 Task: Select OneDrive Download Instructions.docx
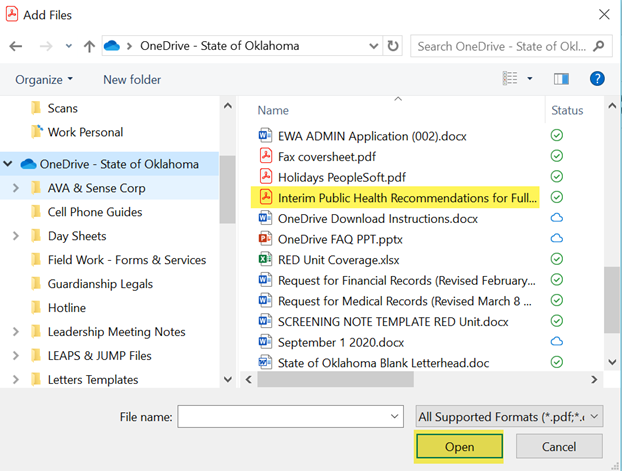(x=378, y=218)
